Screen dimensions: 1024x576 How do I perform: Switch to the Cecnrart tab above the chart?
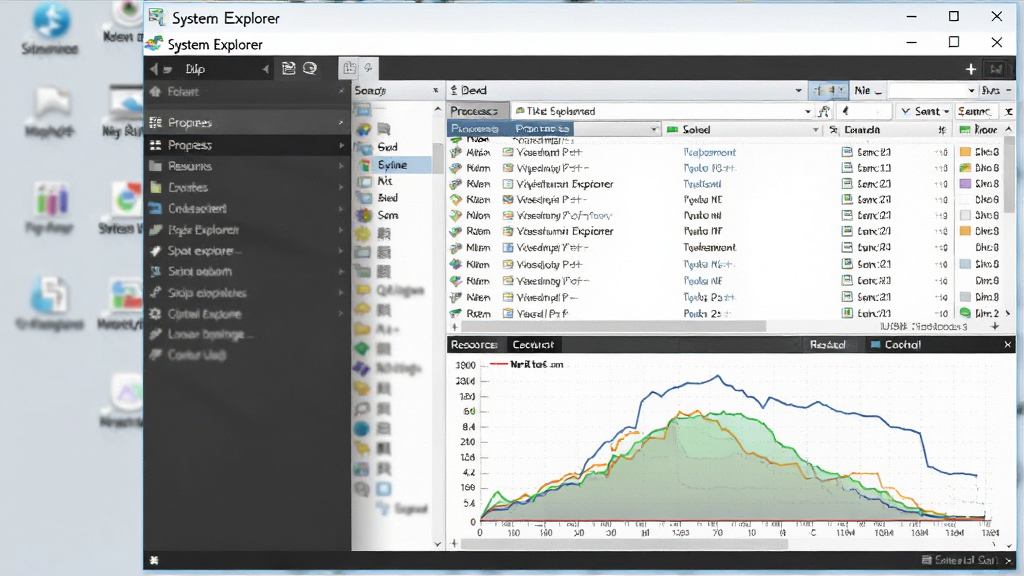[x=533, y=344]
